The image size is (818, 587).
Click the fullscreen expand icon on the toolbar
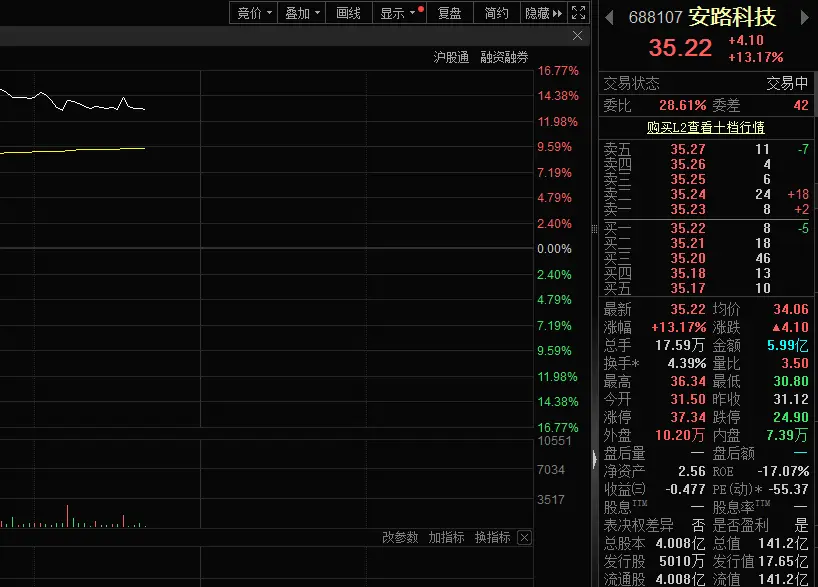pyautogui.click(x=577, y=13)
